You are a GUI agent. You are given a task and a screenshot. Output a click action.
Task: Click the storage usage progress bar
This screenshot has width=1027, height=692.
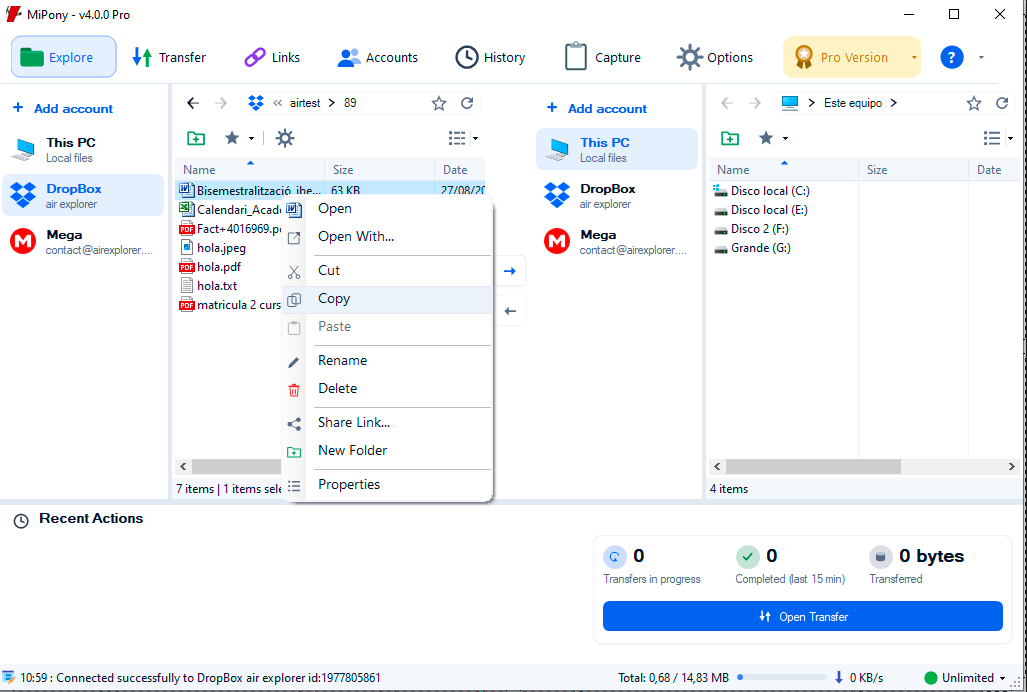pos(782,678)
